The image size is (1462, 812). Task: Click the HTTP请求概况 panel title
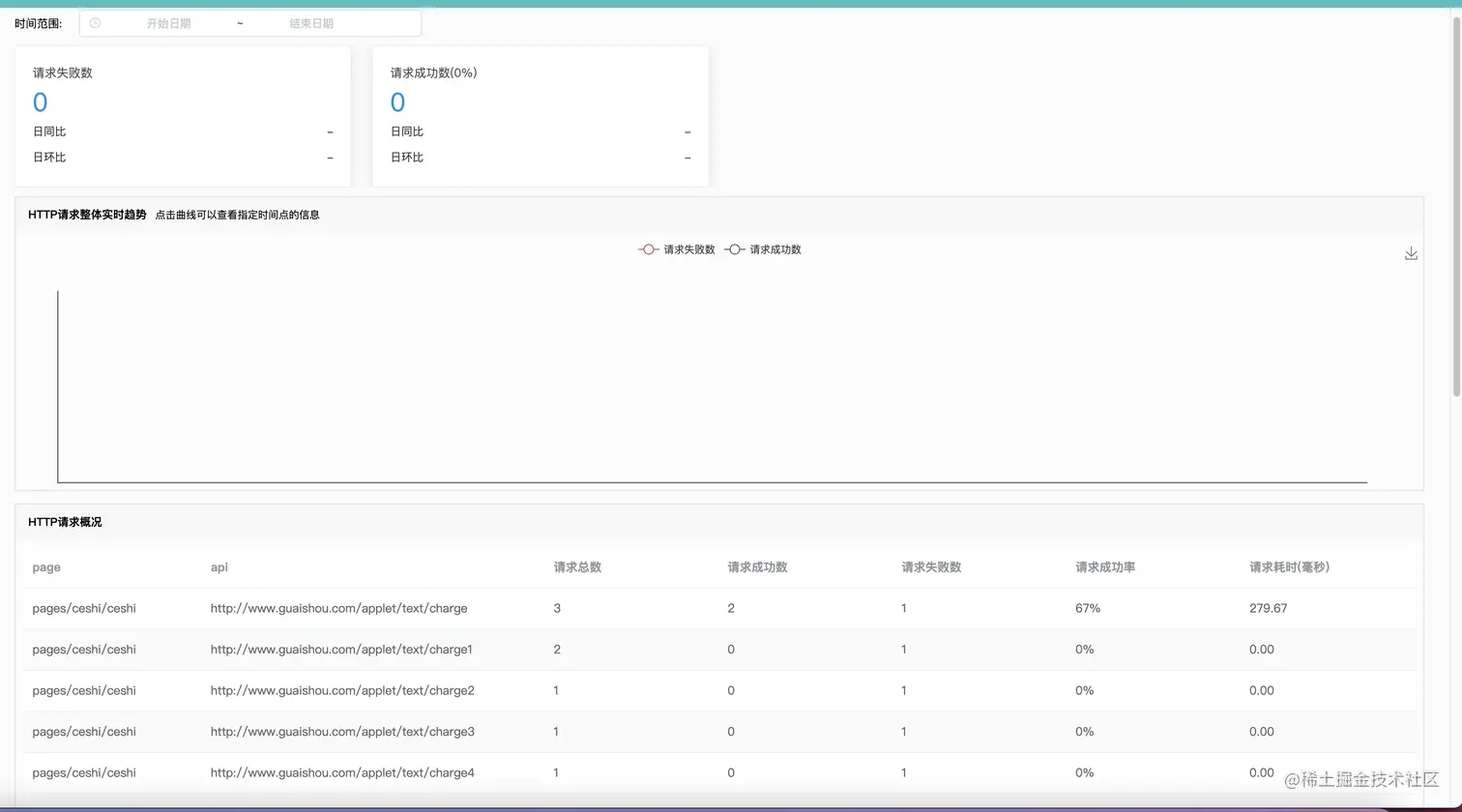point(65,522)
